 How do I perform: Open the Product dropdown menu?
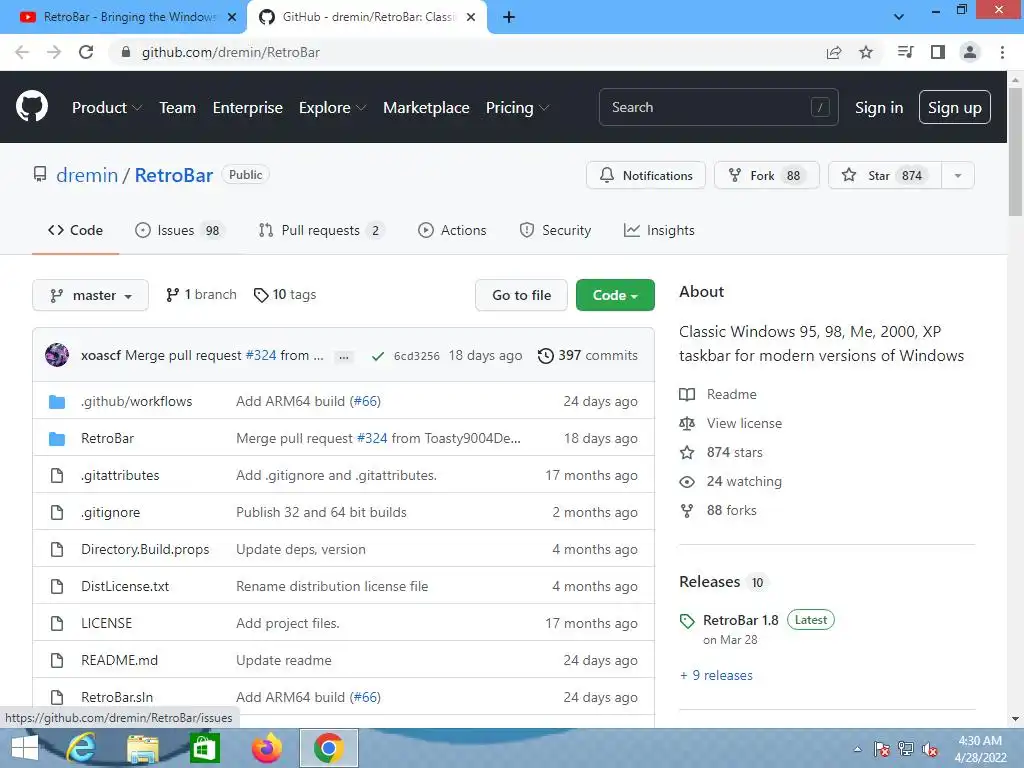click(107, 108)
